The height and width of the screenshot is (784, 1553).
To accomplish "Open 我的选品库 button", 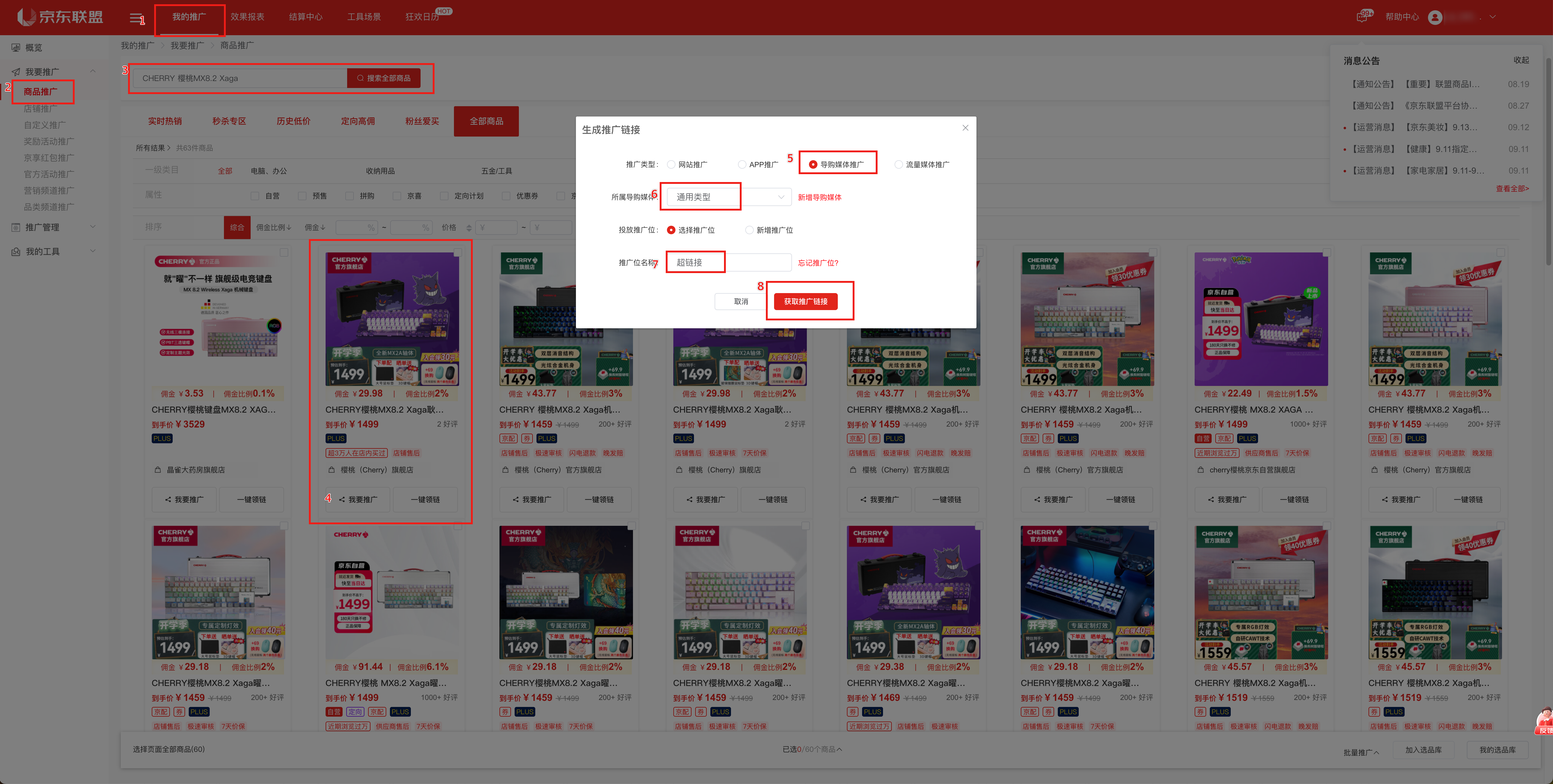I will point(1497,750).
